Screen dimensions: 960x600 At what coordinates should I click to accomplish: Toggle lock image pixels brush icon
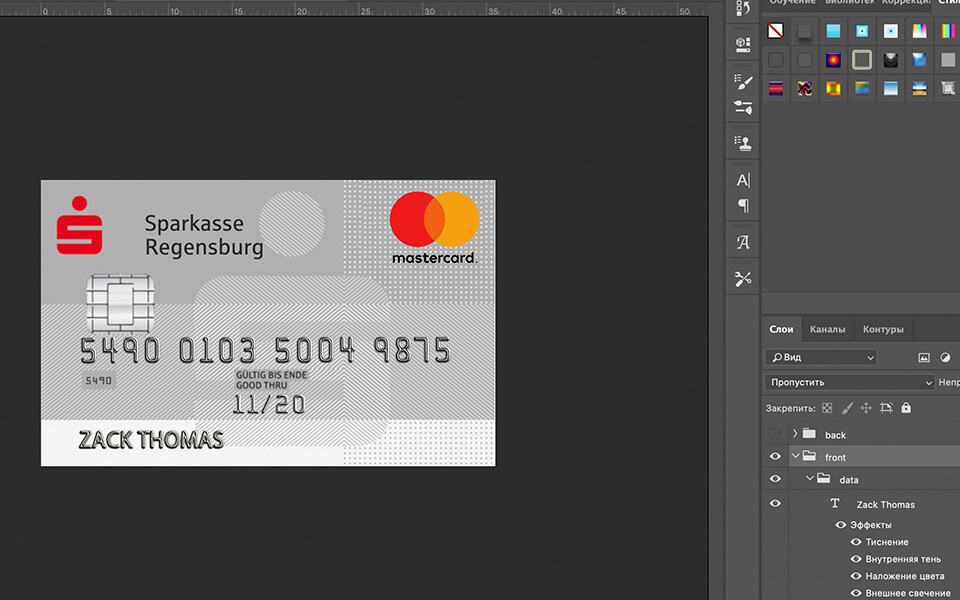point(847,408)
